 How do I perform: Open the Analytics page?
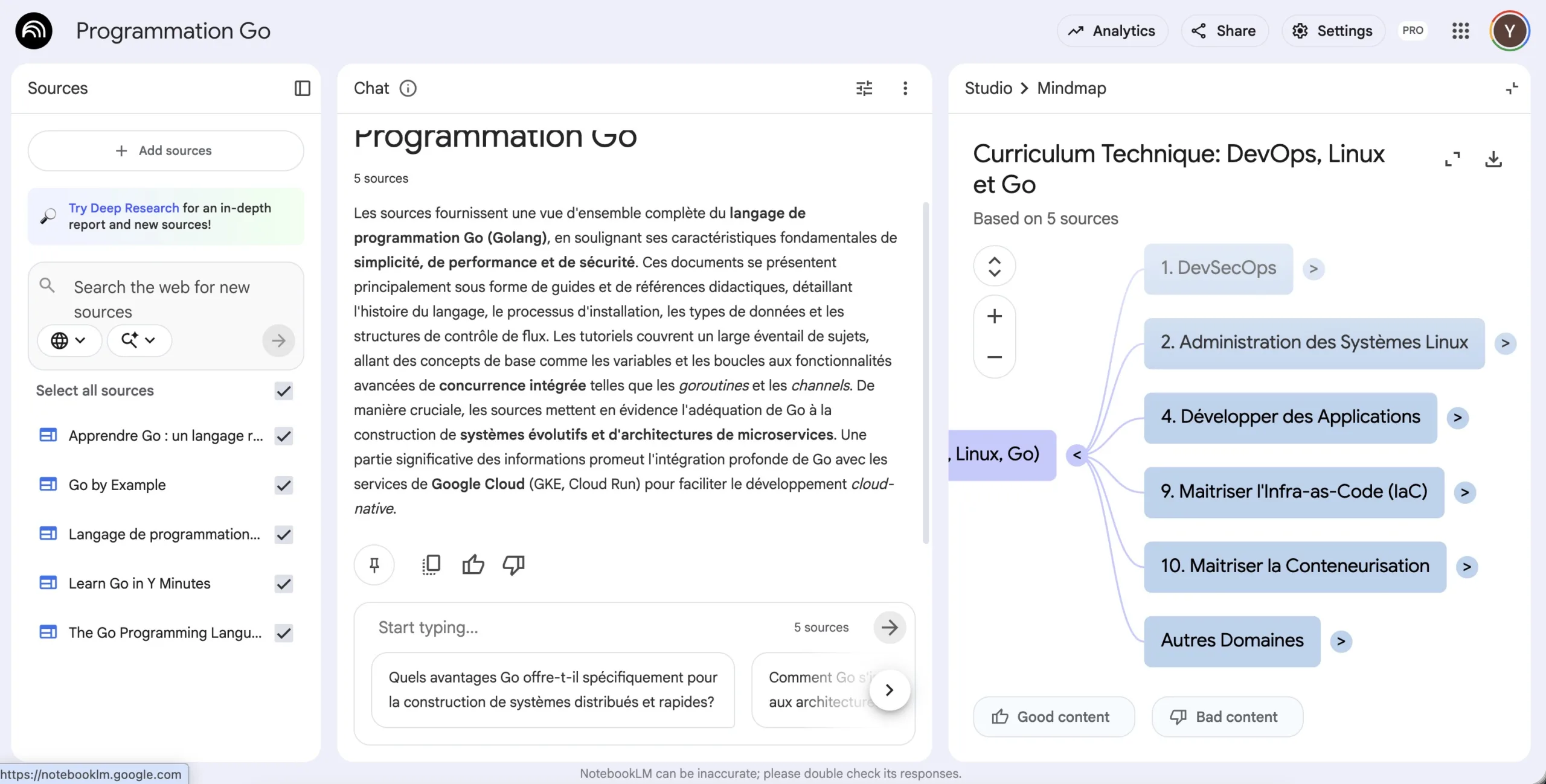(1112, 31)
